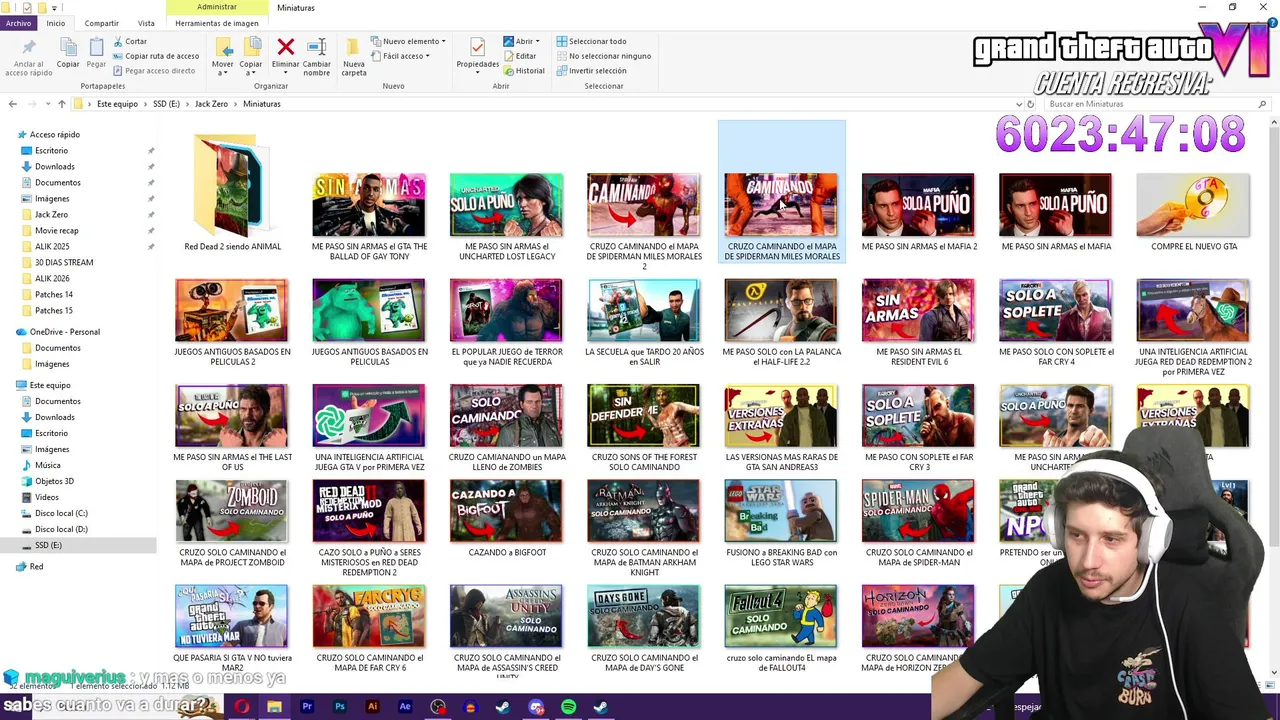The height and width of the screenshot is (720, 1280).
Task: Expand the Fácil acceso dropdown
Action: click(x=401, y=56)
